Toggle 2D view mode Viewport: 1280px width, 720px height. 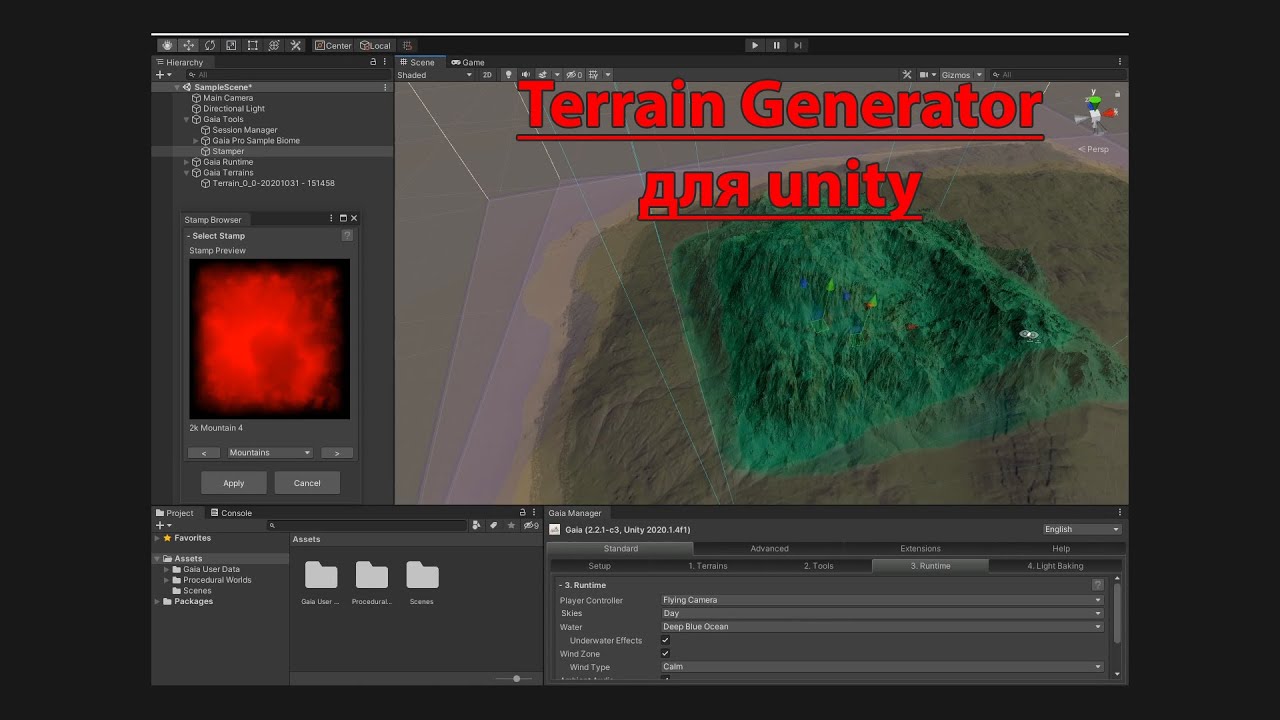click(x=487, y=75)
